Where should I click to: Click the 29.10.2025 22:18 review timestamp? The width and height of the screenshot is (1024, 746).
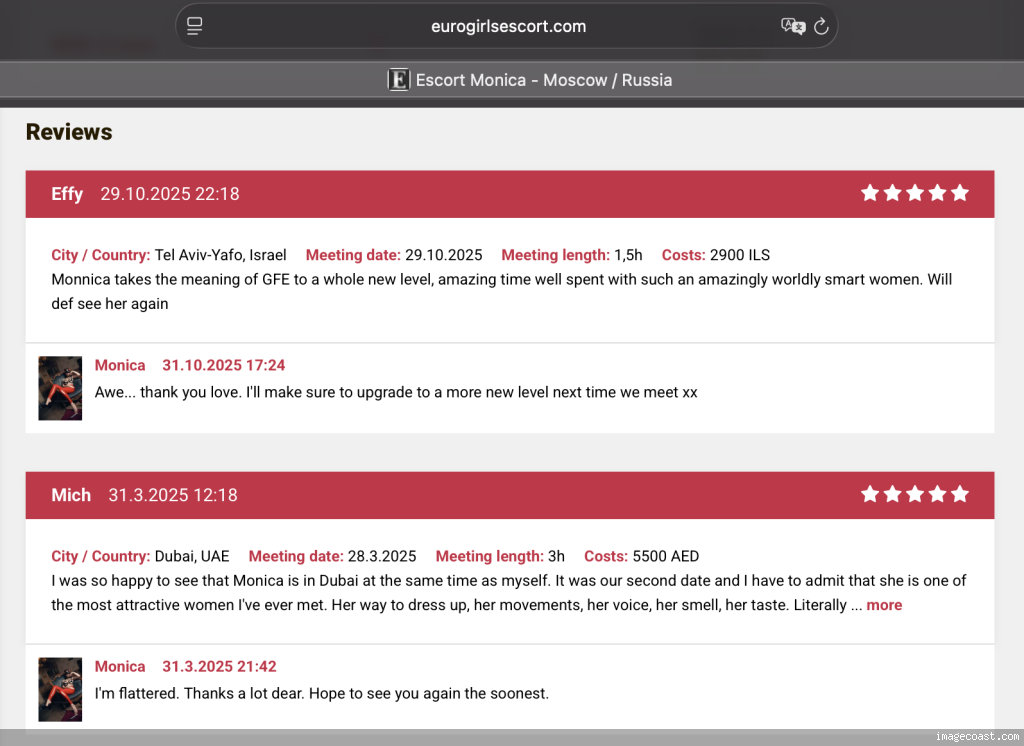coord(170,194)
